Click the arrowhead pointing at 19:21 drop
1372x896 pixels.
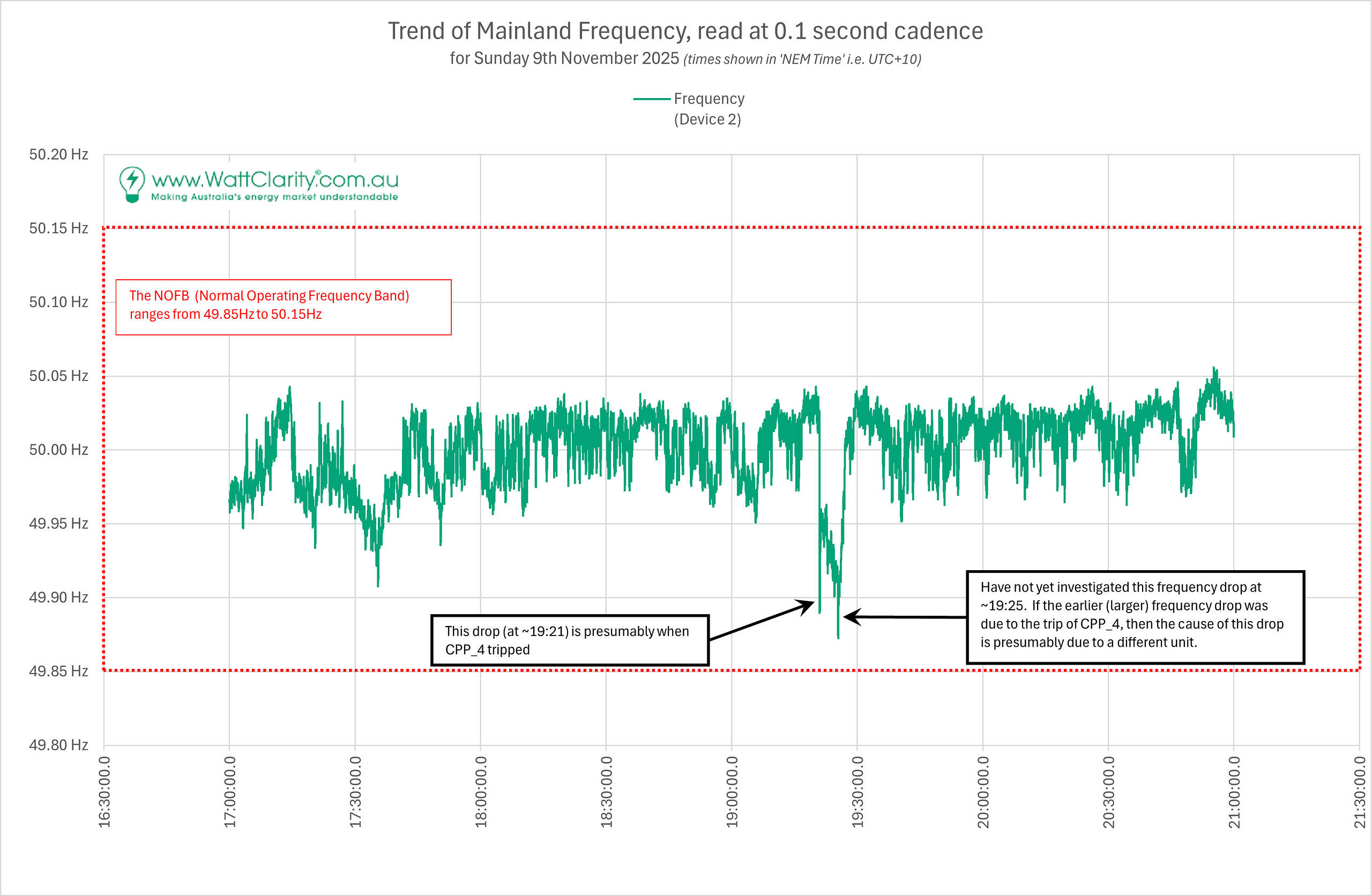coord(807,606)
